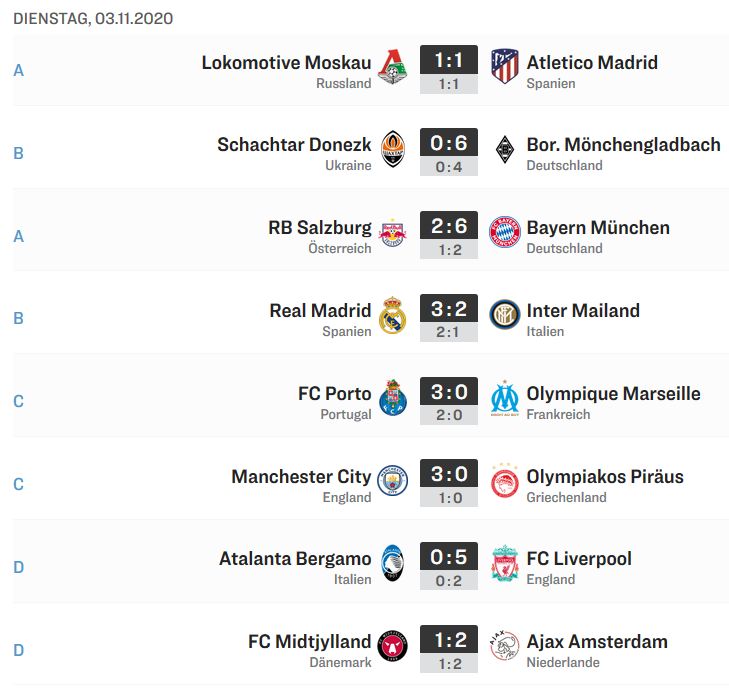Click the Atletico Madrid club crest
This screenshot has width=729, height=695.
click(505, 66)
